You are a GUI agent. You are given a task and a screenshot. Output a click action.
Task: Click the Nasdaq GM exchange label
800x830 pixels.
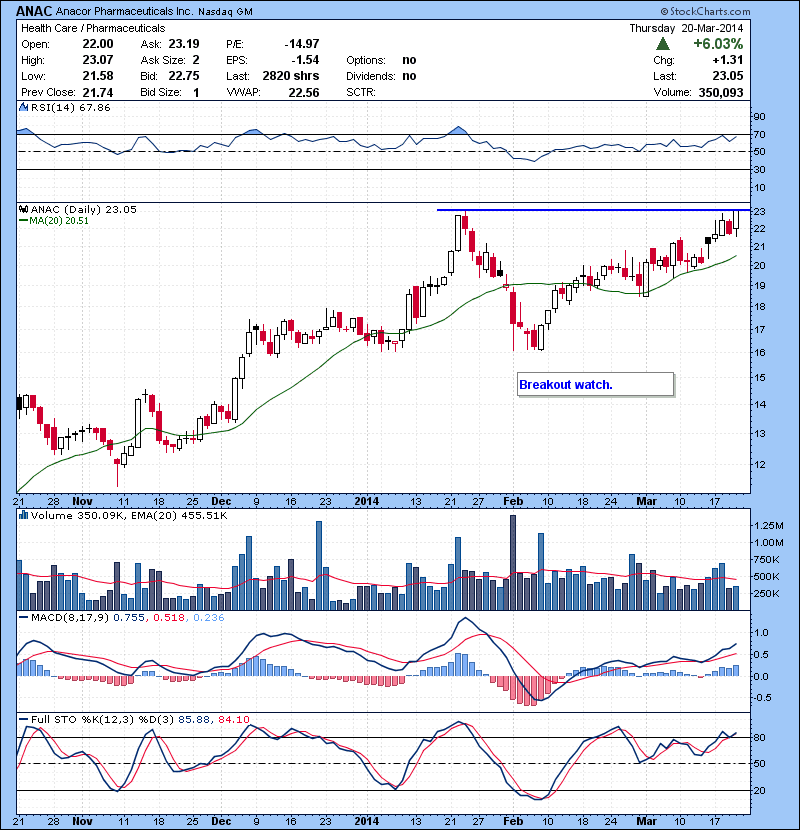coord(225,12)
